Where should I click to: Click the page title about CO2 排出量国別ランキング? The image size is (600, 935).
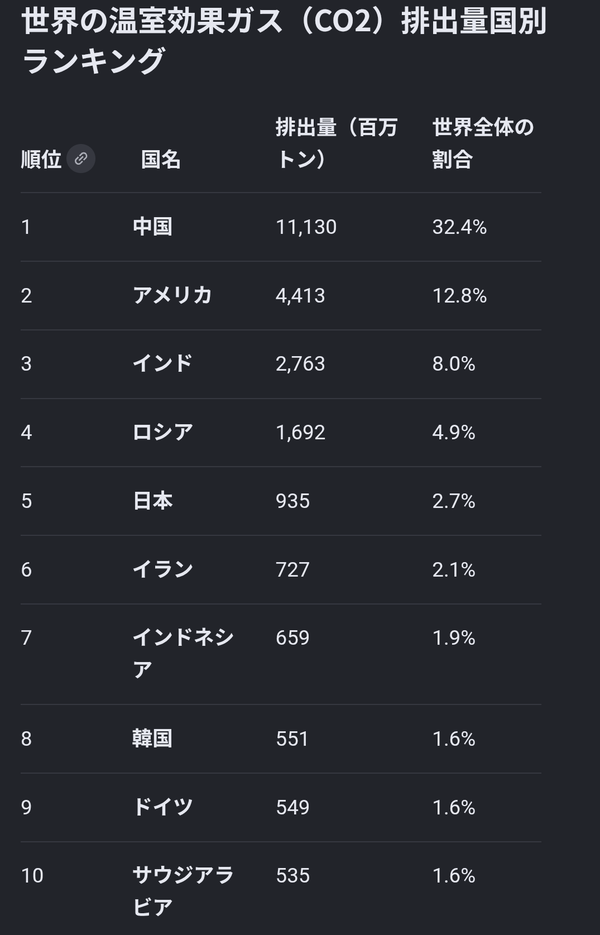click(x=284, y=41)
